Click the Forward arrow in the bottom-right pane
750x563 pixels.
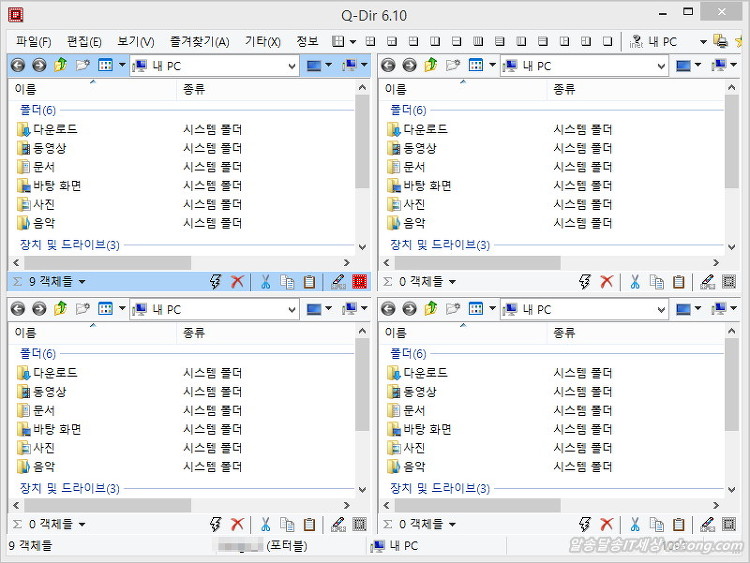[410, 309]
